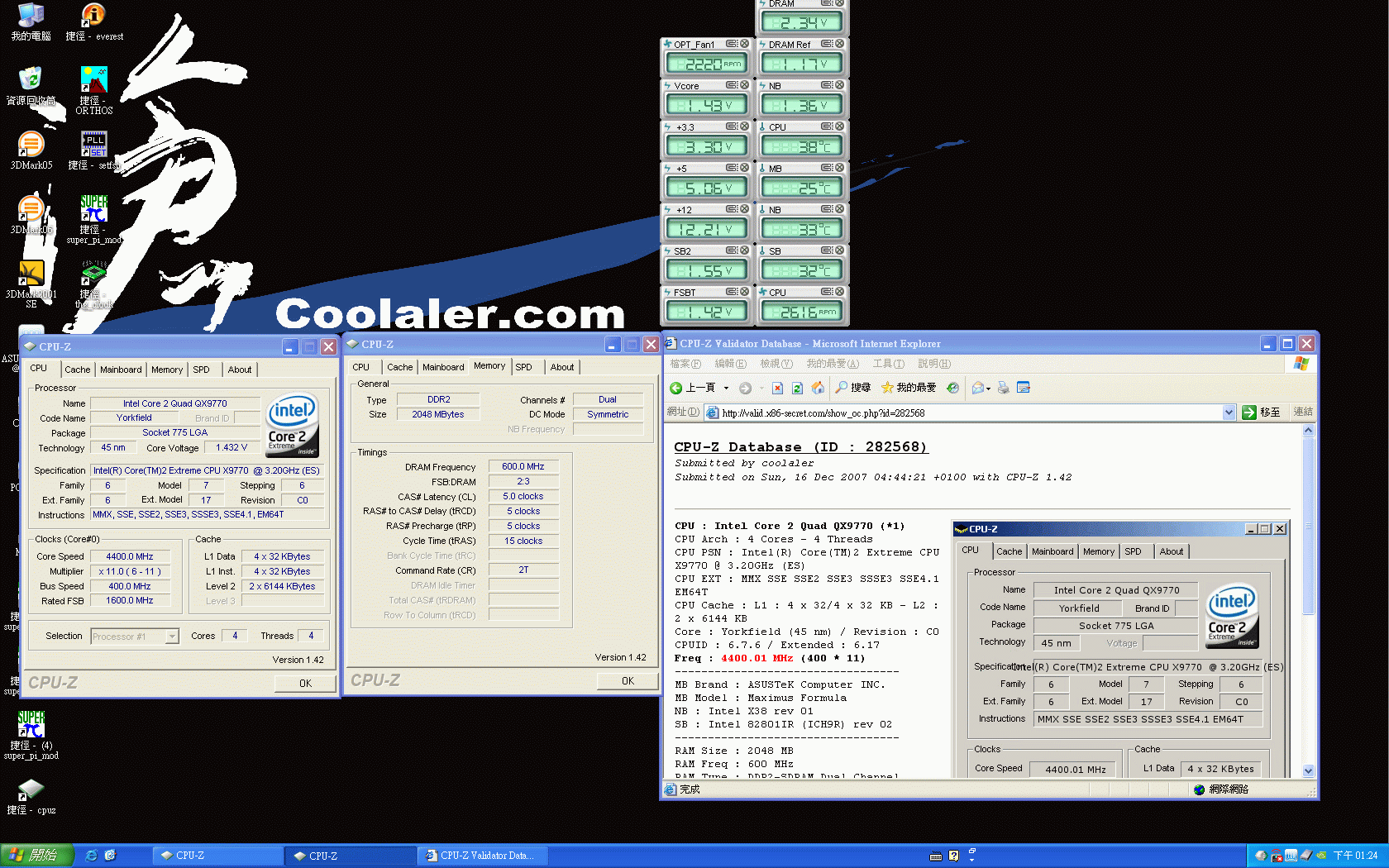Select the cpuz shortcut on the desktop

tap(31, 797)
